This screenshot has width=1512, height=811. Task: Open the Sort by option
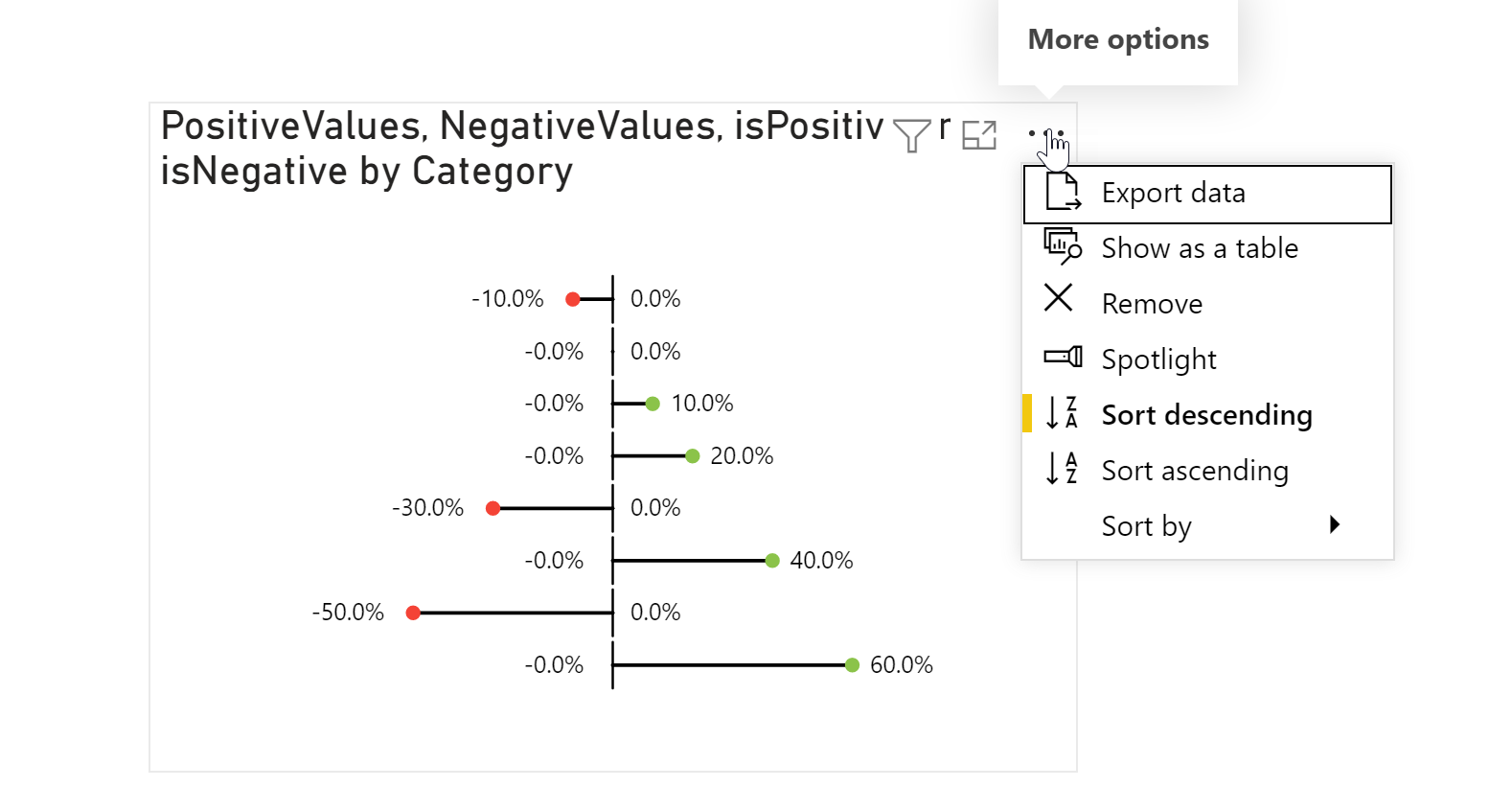tap(1146, 524)
